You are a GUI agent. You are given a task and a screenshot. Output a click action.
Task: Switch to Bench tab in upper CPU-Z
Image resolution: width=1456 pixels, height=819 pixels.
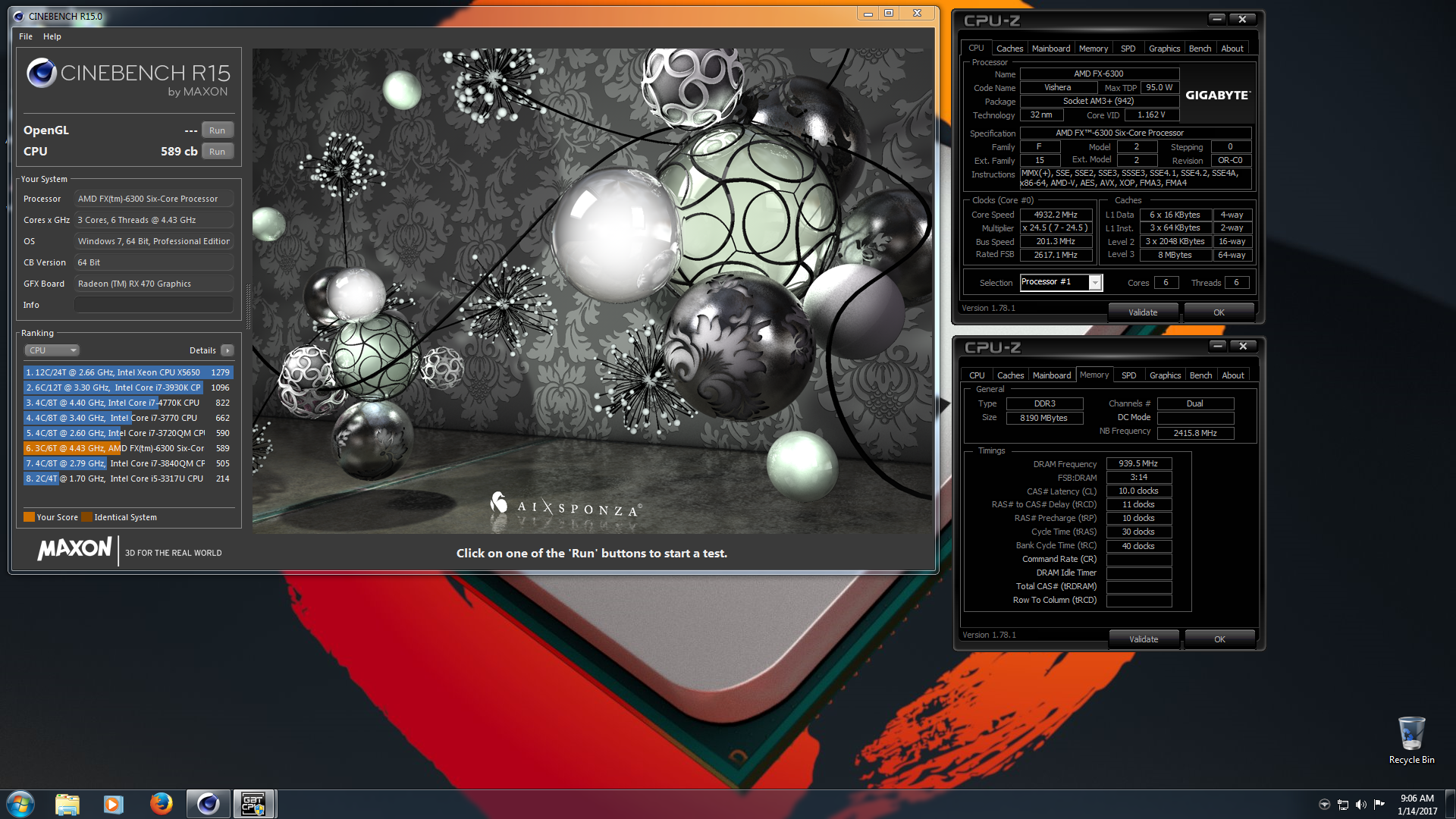tap(1200, 49)
